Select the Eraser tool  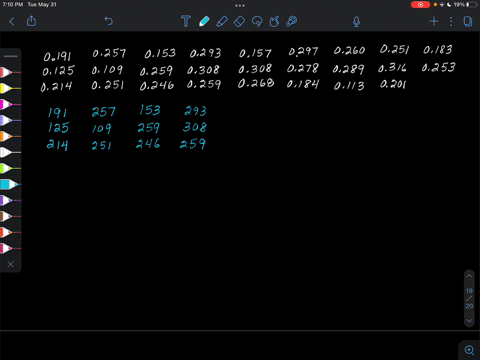point(239,22)
